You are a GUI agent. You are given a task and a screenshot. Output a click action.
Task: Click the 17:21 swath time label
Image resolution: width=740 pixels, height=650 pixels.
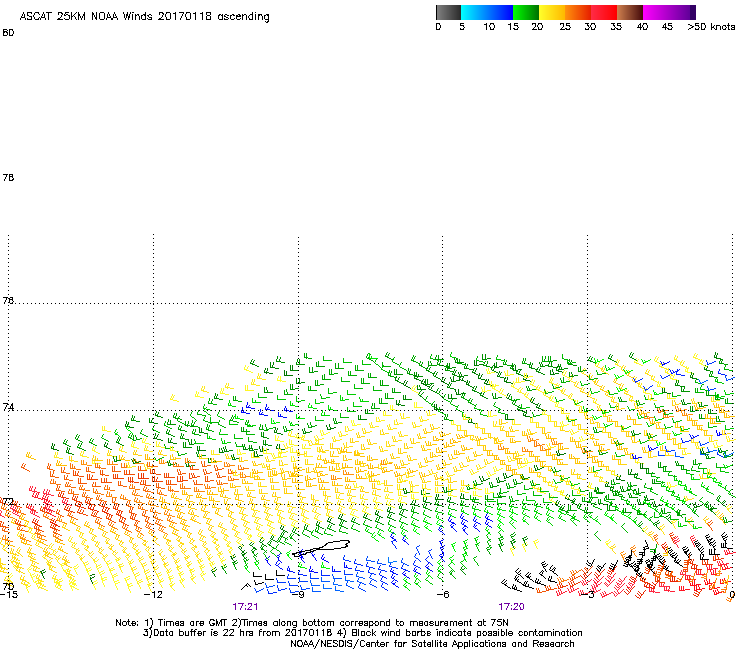point(245,607)
